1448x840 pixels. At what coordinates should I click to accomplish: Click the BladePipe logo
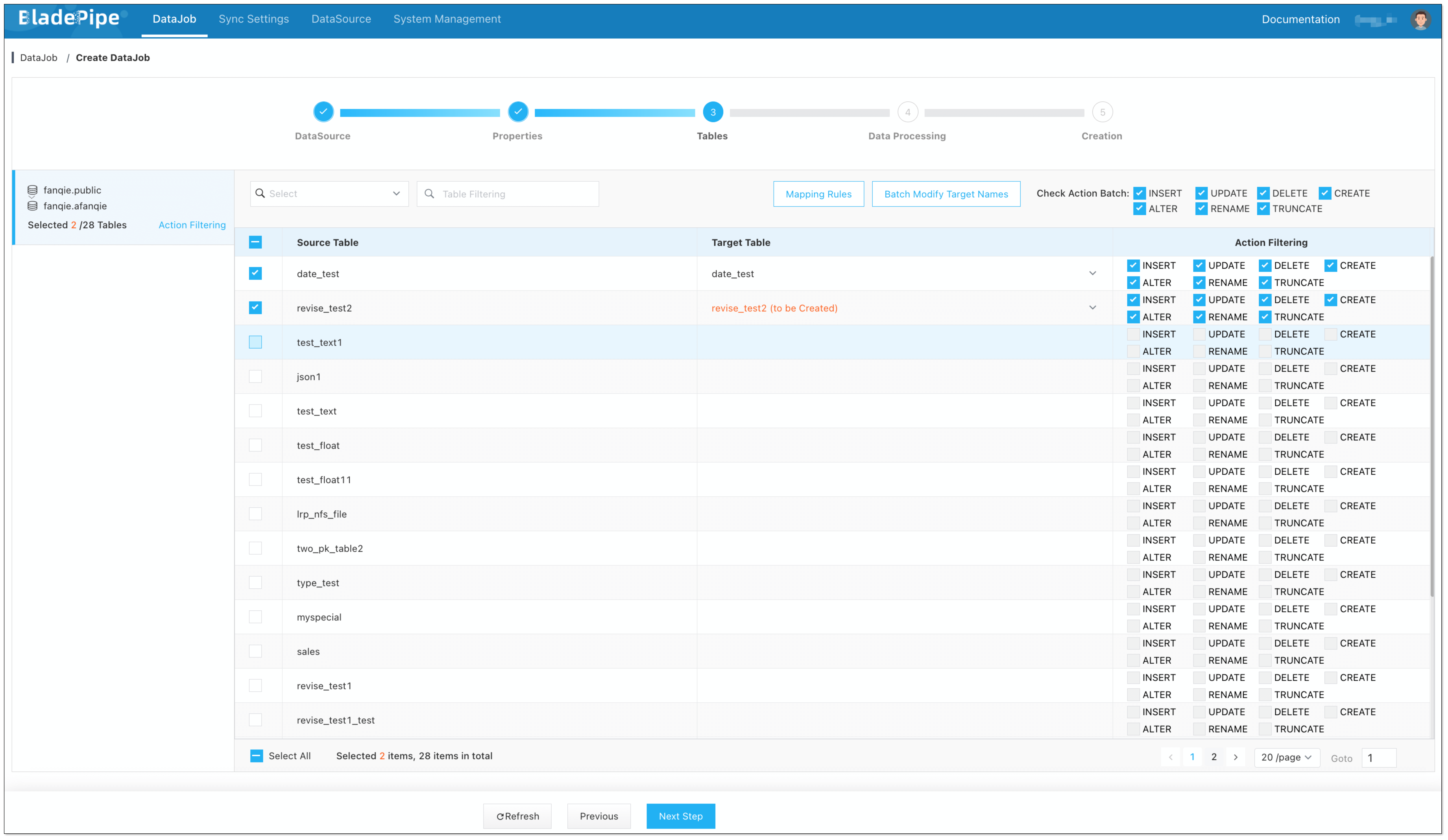pos(69,18)
